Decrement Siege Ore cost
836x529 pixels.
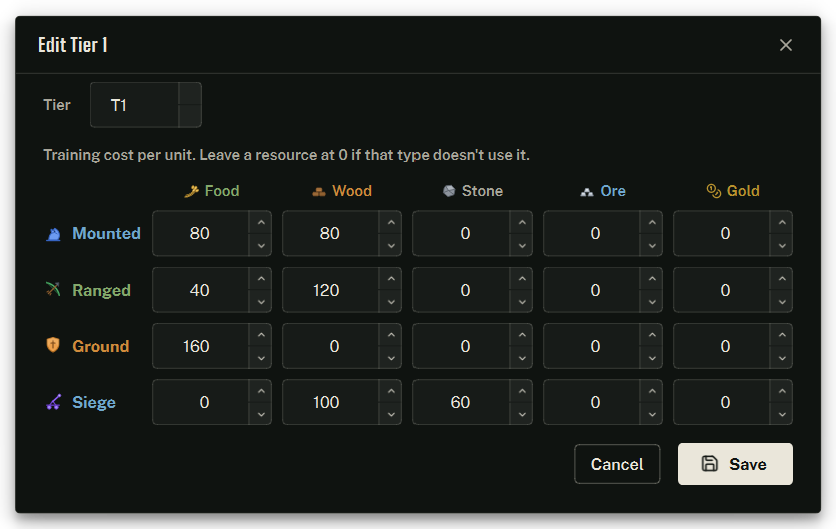click(652, 414)
